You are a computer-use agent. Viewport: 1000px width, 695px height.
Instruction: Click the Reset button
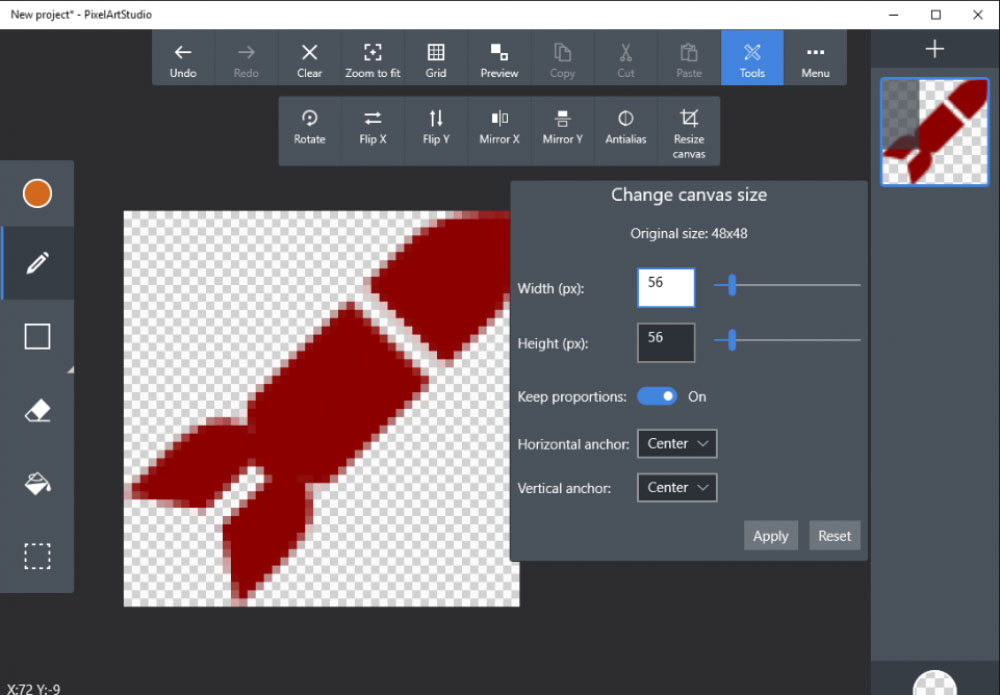tap(834, 536)
